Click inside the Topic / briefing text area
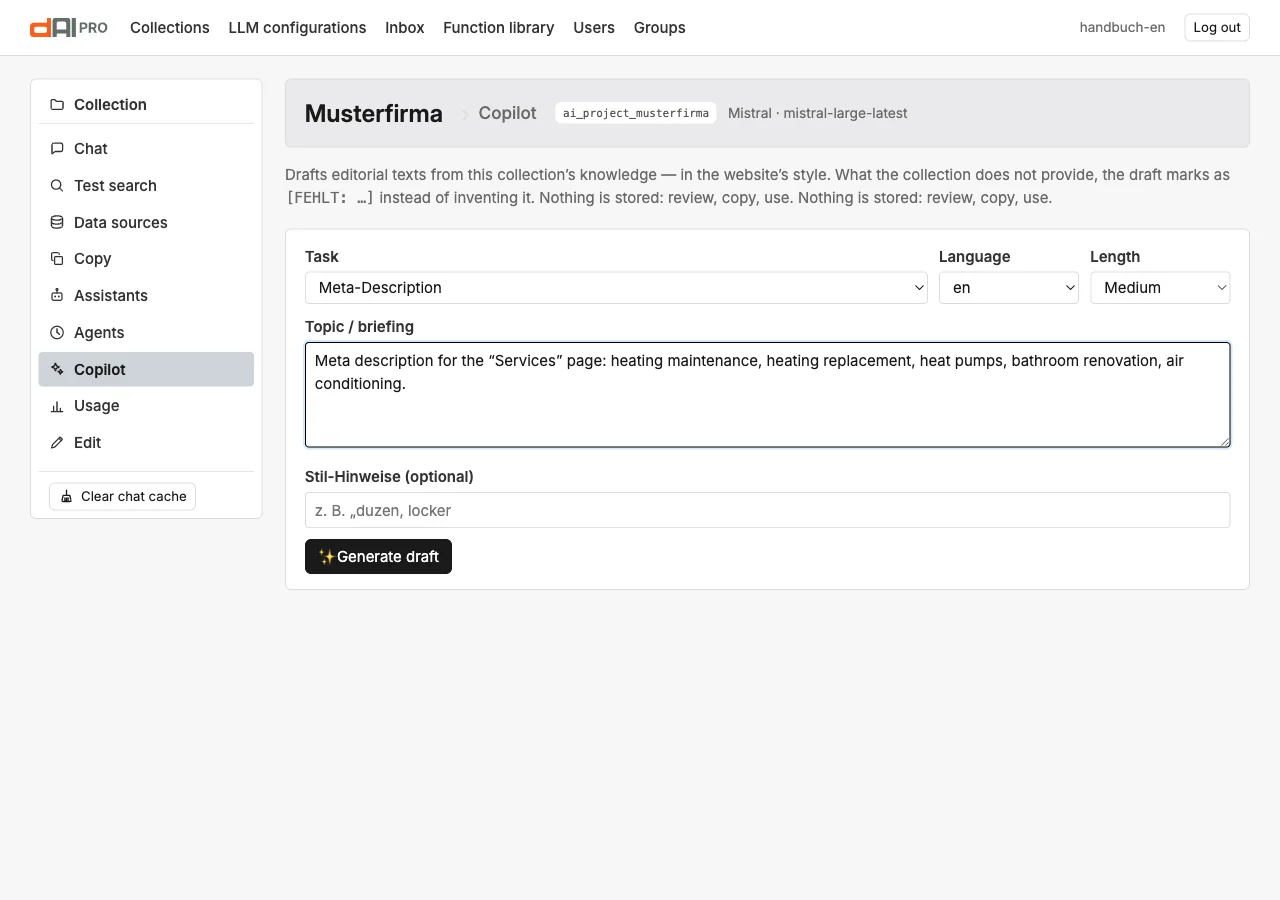1280x900 pixels. click(x=767, y=395)
